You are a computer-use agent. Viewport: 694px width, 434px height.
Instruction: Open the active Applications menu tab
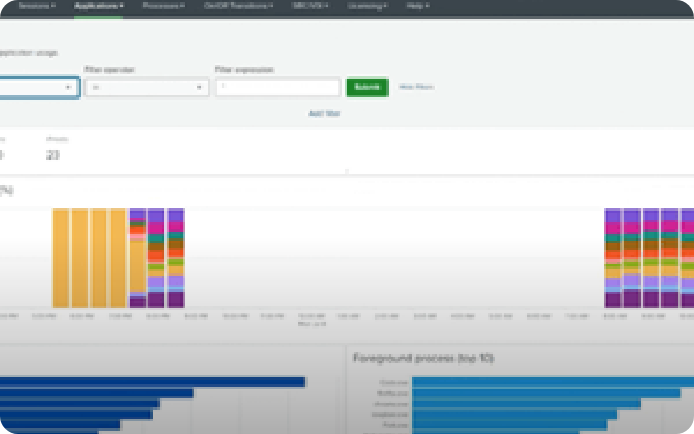99,6
